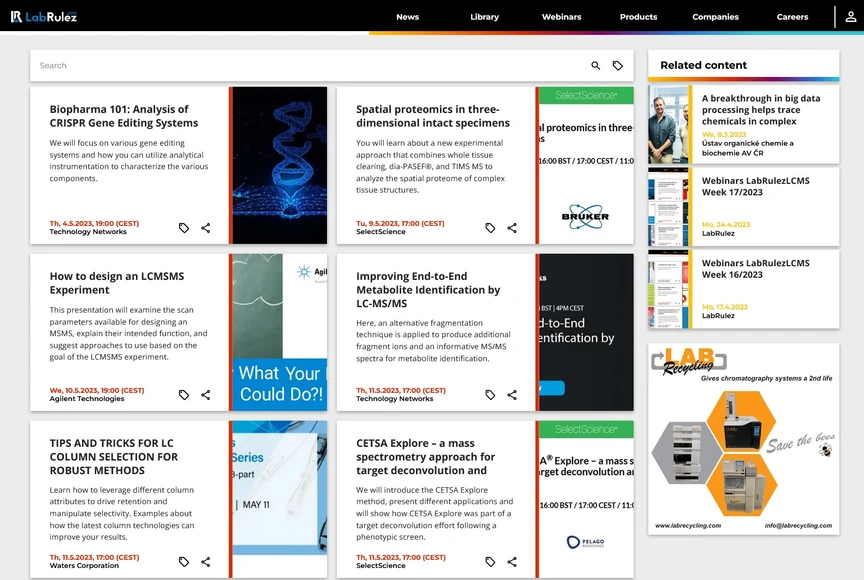The width and height of the screenshot is (864, 580).
Task: Click the Bruker logo thumbnail
Action: (586, 165)
